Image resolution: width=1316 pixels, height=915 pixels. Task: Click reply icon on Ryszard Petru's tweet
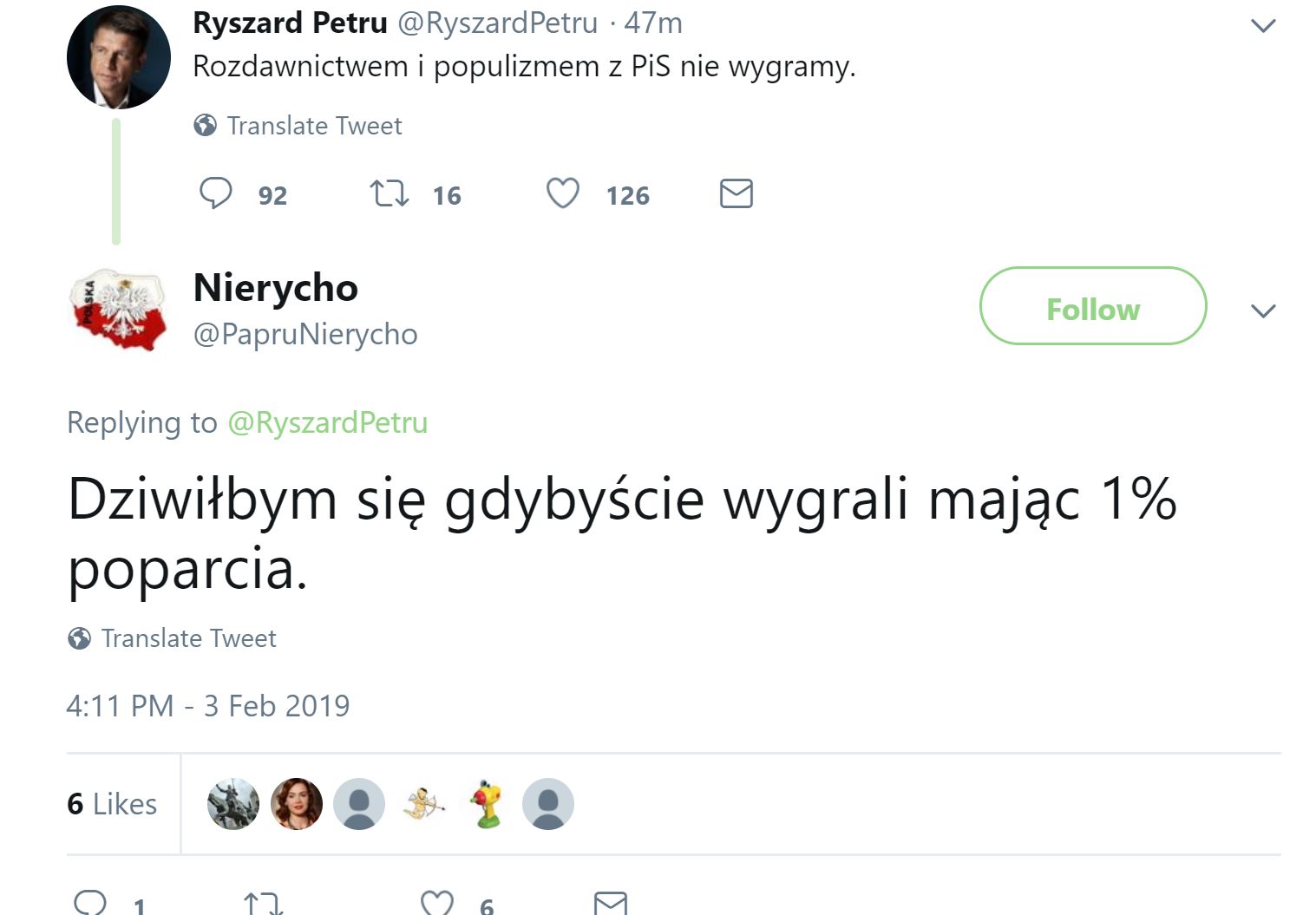point(215,193)
